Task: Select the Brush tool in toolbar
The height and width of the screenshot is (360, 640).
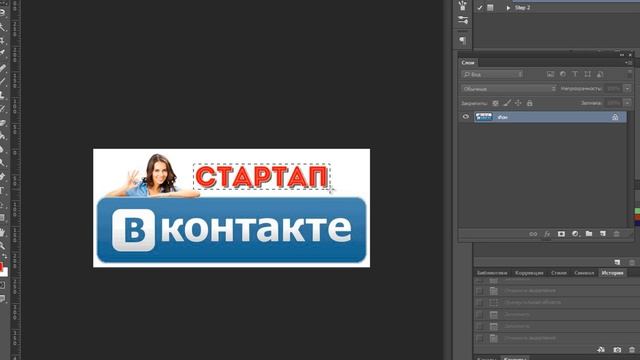Action: tap(2, 81)
